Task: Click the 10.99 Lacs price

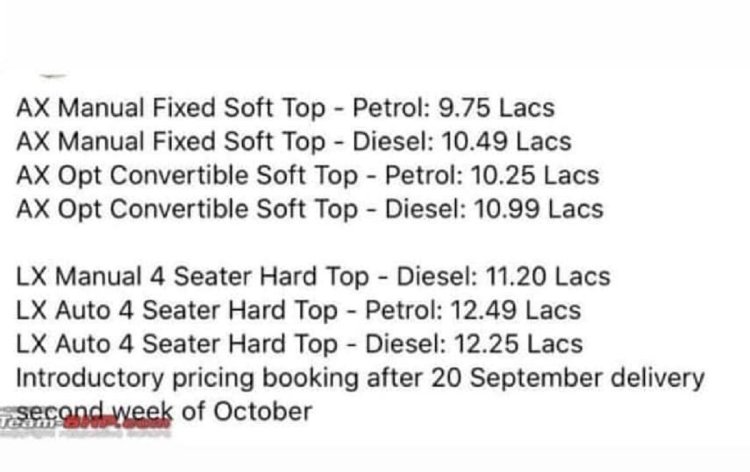Action: (x=538, y=209)
